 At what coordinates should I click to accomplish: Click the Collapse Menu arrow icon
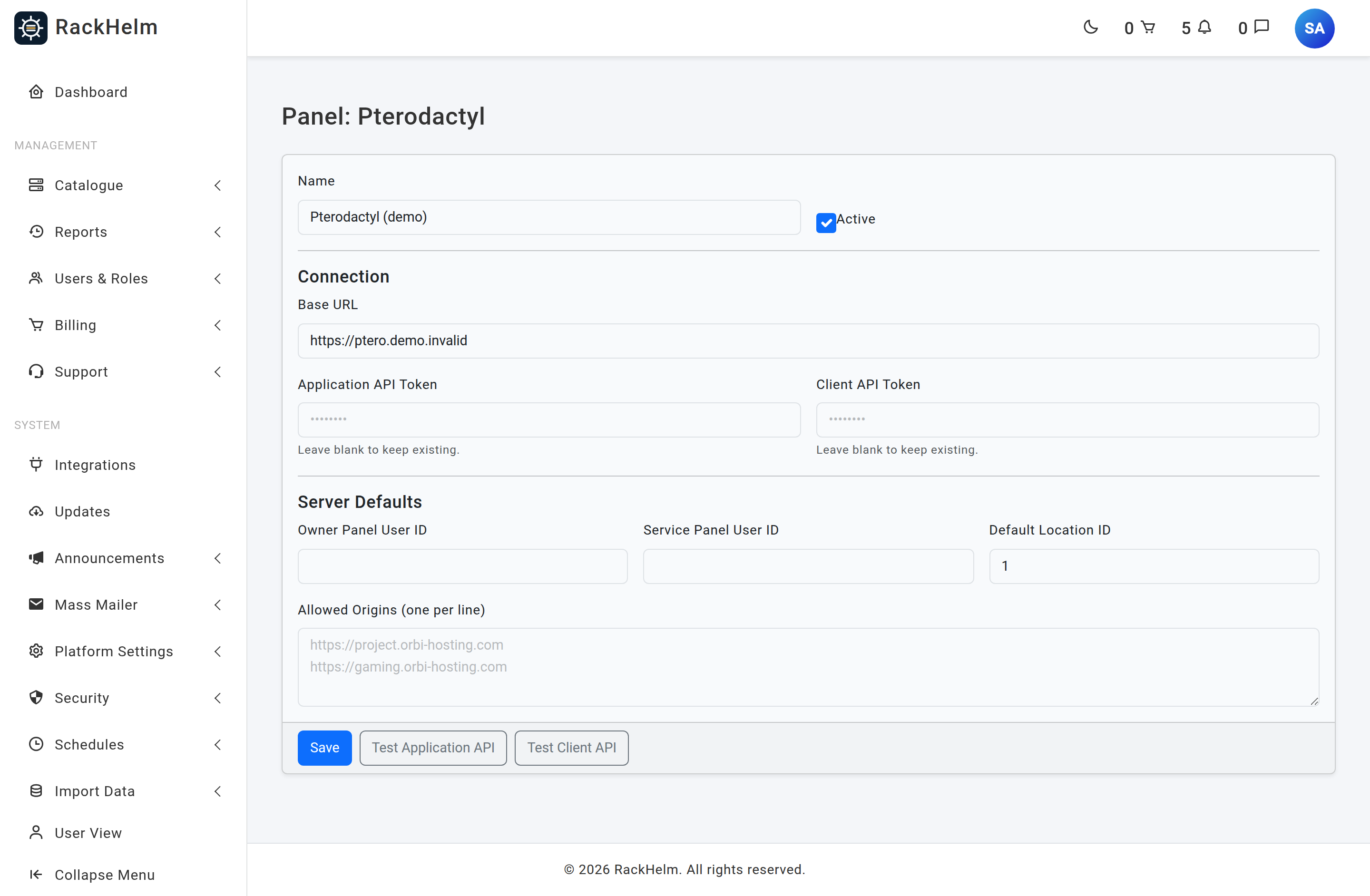[36, 874]
